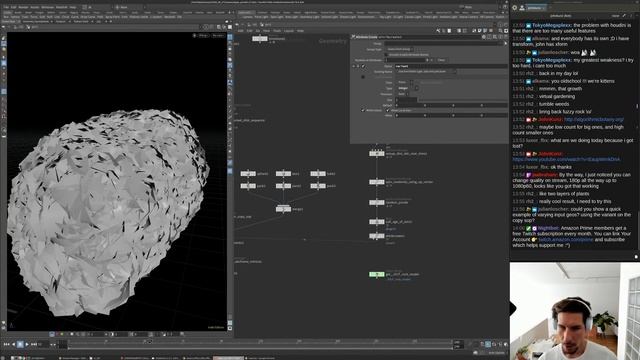Step forward one frame in the playbar
The height and width of the screenshot is (360, 640).
pyautogui.click(x=27, y=344)
